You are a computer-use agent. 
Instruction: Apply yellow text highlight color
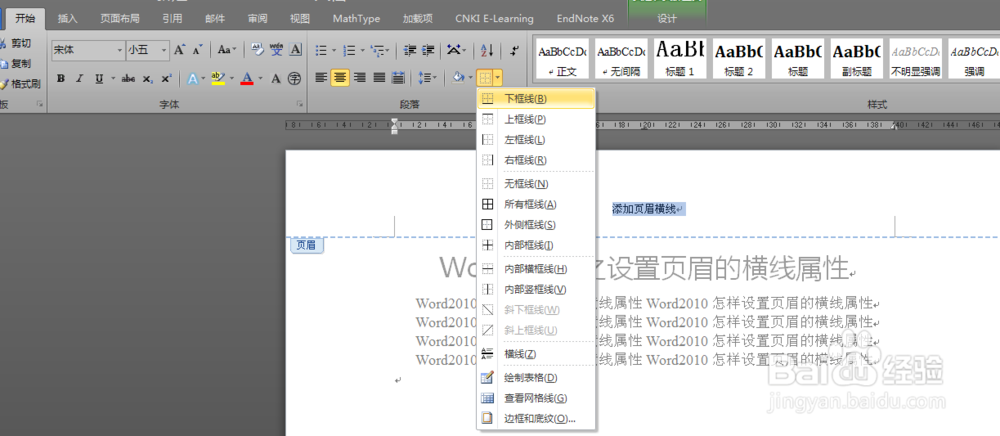218,79
